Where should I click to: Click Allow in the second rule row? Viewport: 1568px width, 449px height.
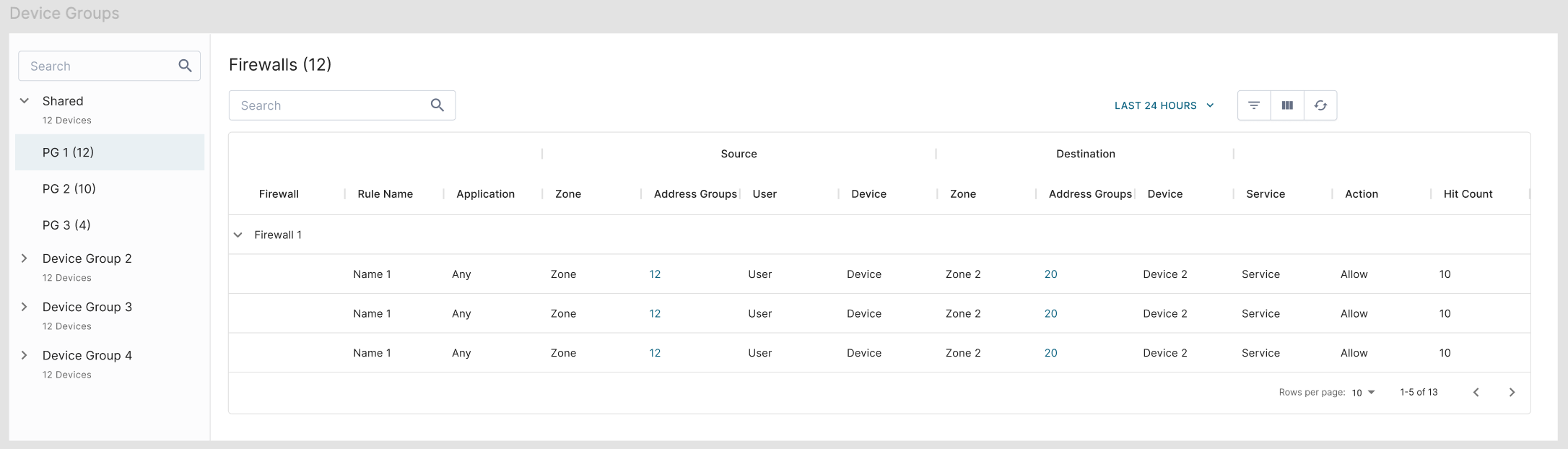pos(1354,313)
